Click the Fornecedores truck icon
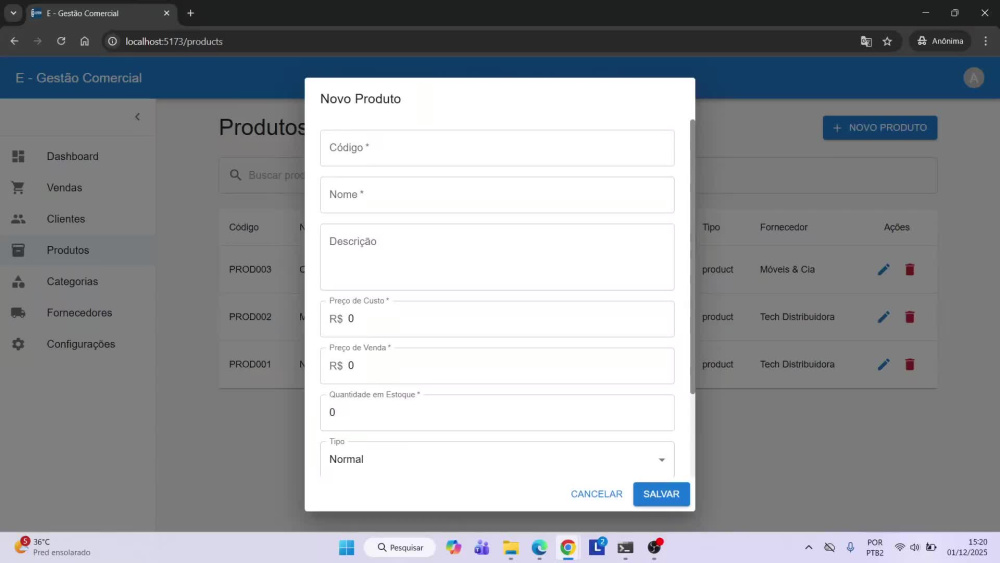 click(18, 312)
